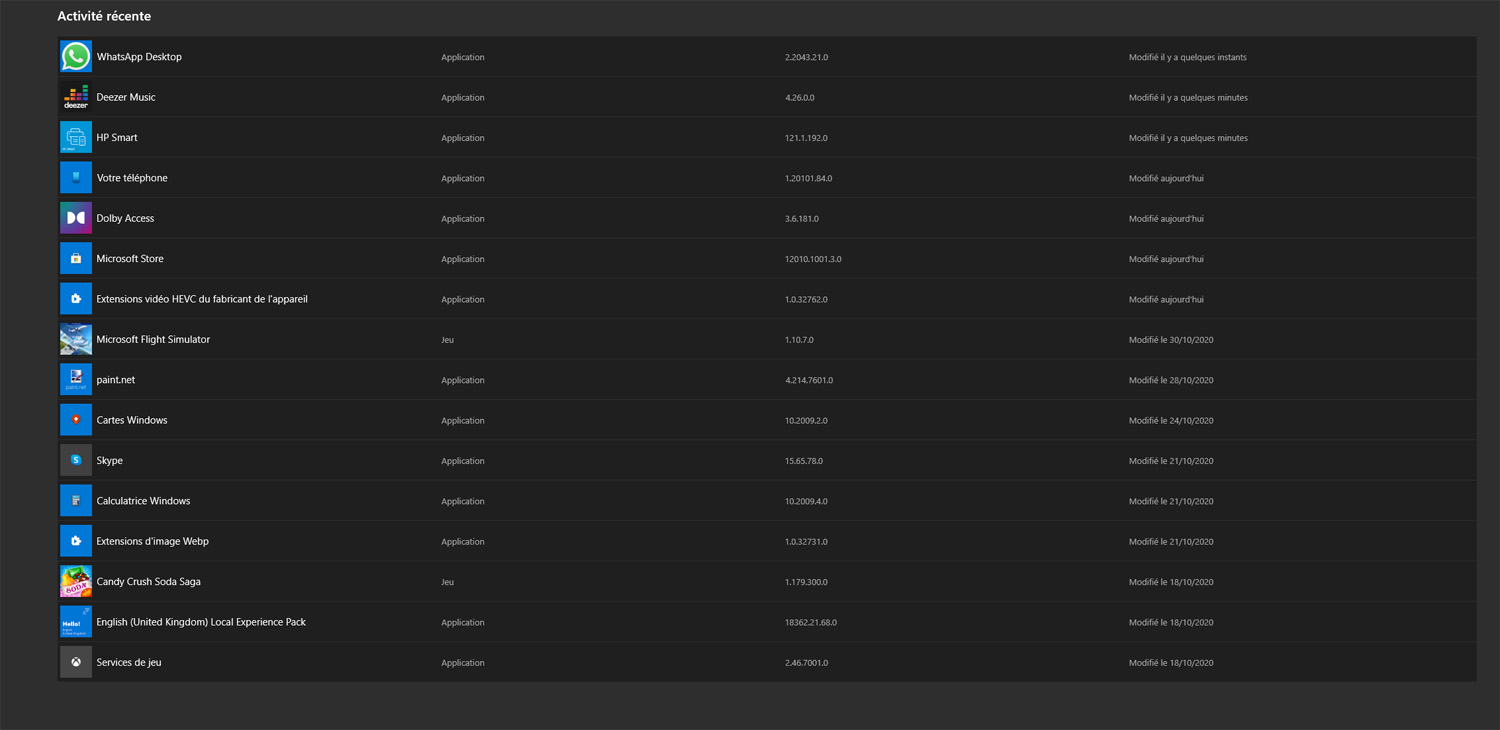Click the HEVC video extensions icon
1500x730 pixels.
click(x=76, y=299)
